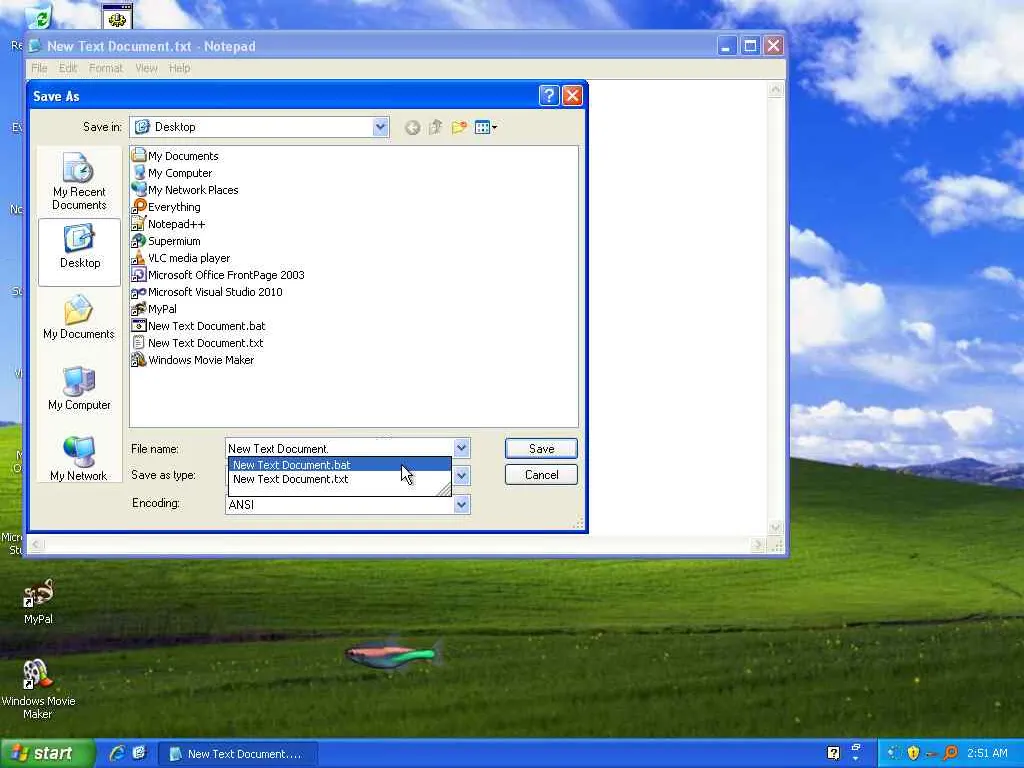The height and width of the screenshot is (768, 1024).
Task: Open My Documents in the places bar
Action: [79, 317]
